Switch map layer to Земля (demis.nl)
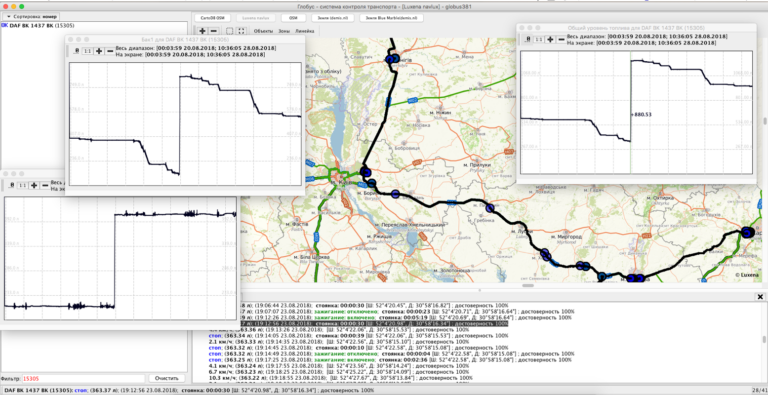Screen dimensions: 768x395 point(333,18)
